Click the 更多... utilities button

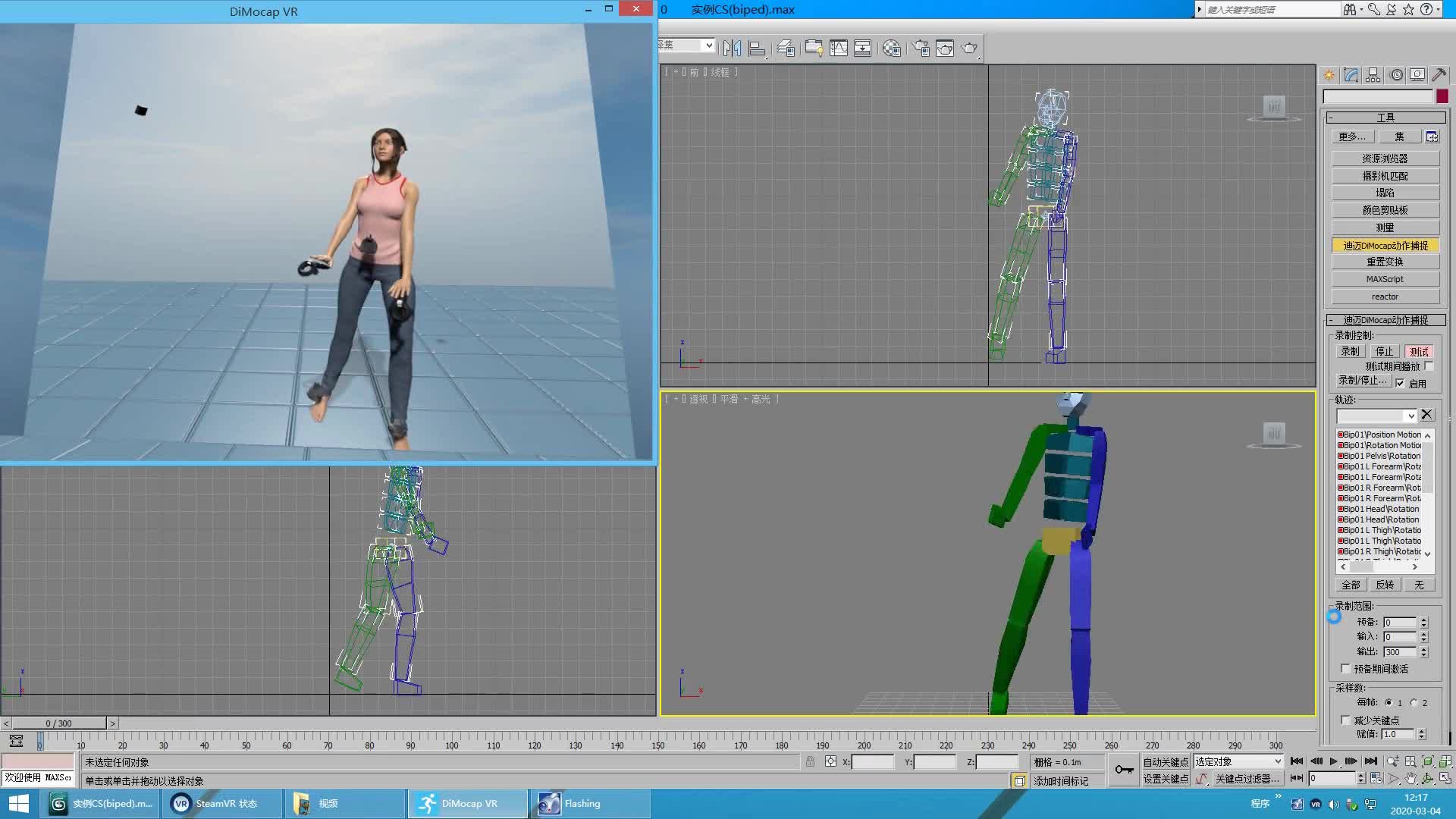point(1352,136)
